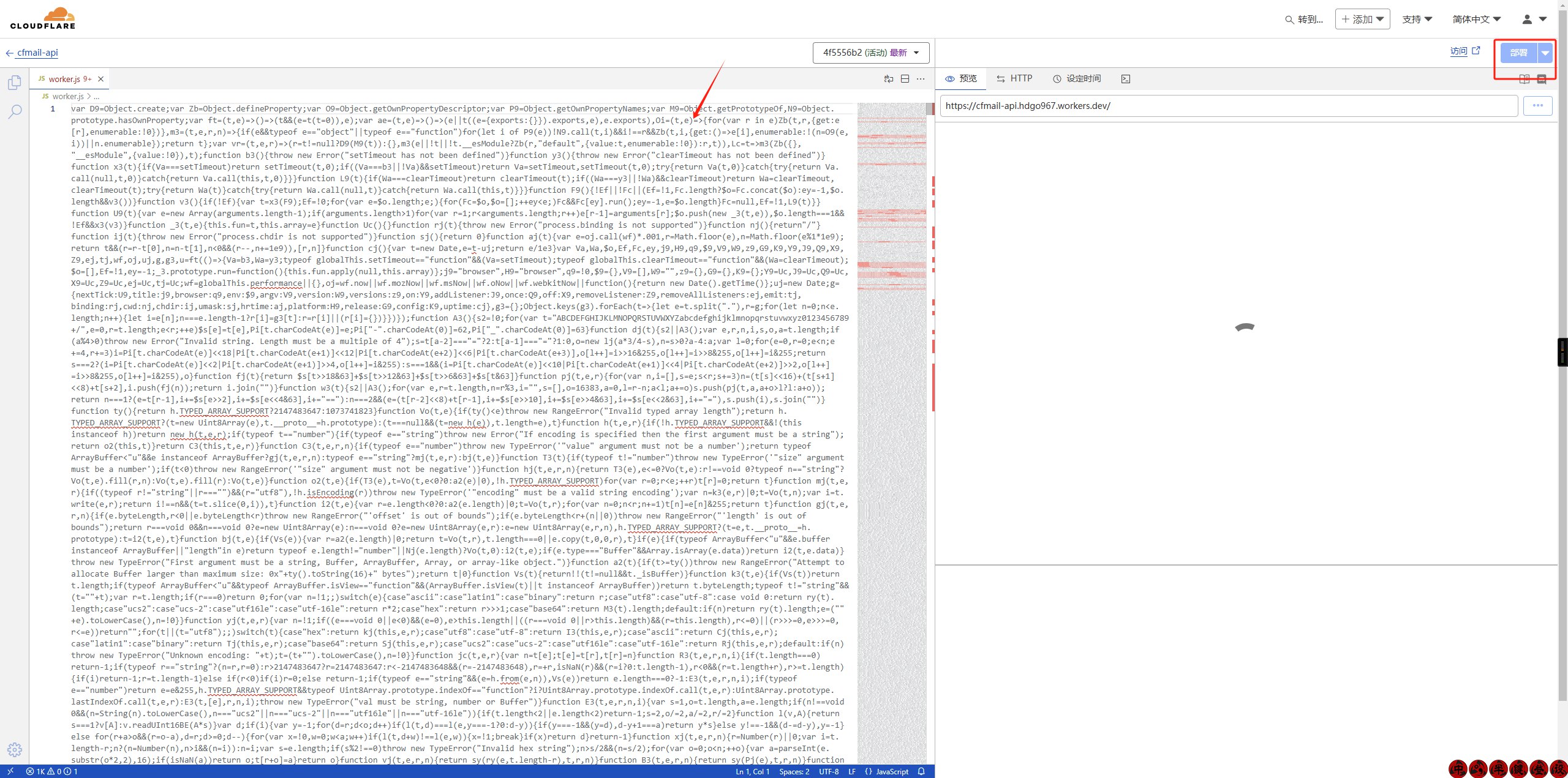Click the clock icon on schedule tab
This screenshot has width=1568, height=778.
click(1057, 79)
